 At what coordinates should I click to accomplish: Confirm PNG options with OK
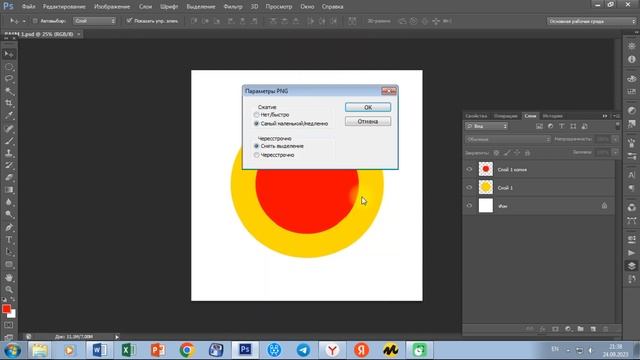point(368,107)
